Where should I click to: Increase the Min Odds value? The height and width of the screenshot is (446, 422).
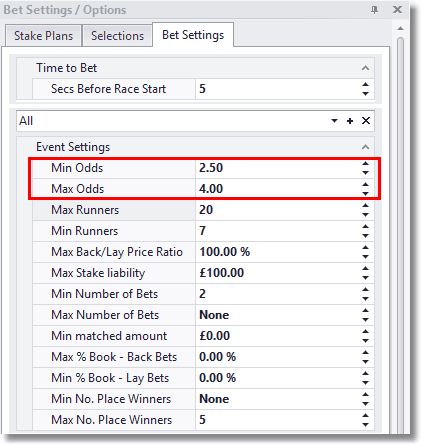(x=366, y=164)
